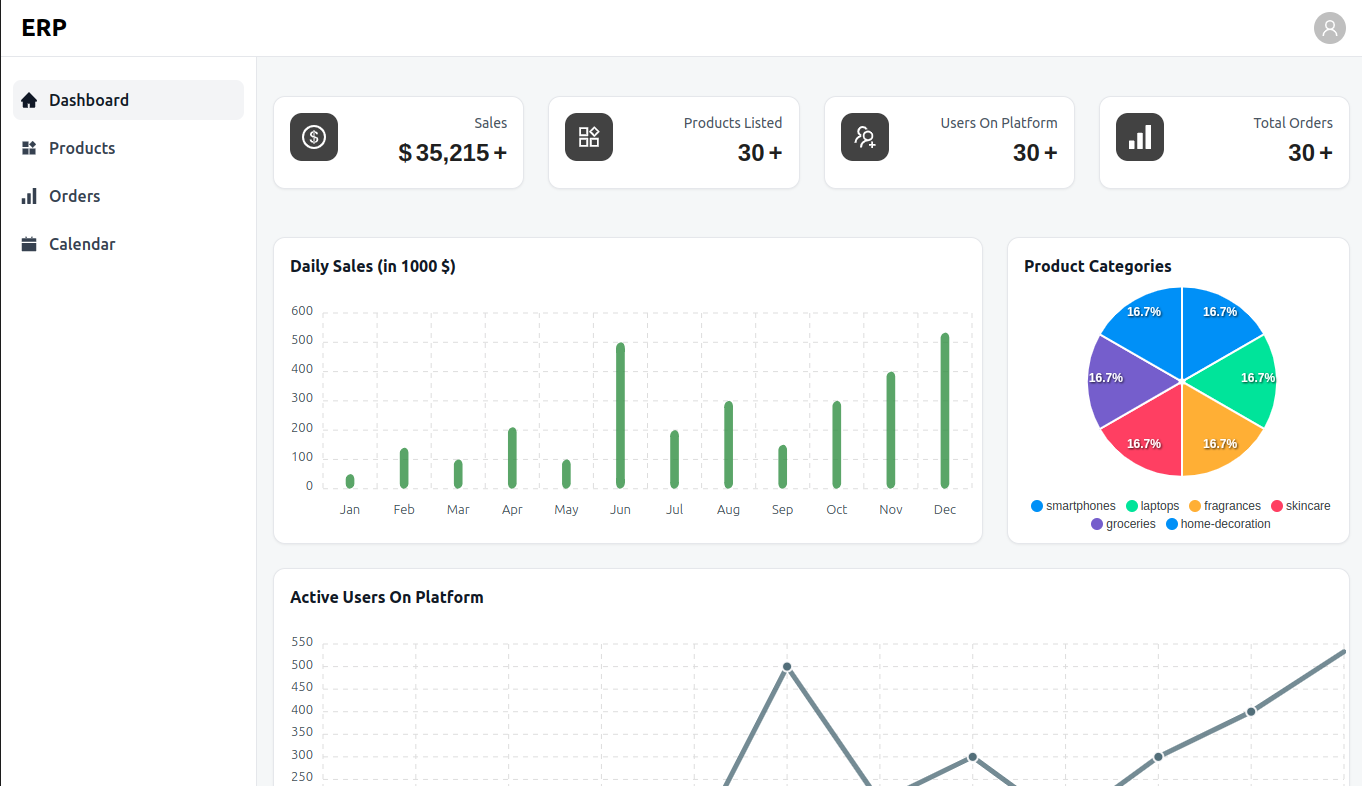Viewport: 1362px width, 786px height.
Task: Go to the Orders page
Action: [75, 196]
